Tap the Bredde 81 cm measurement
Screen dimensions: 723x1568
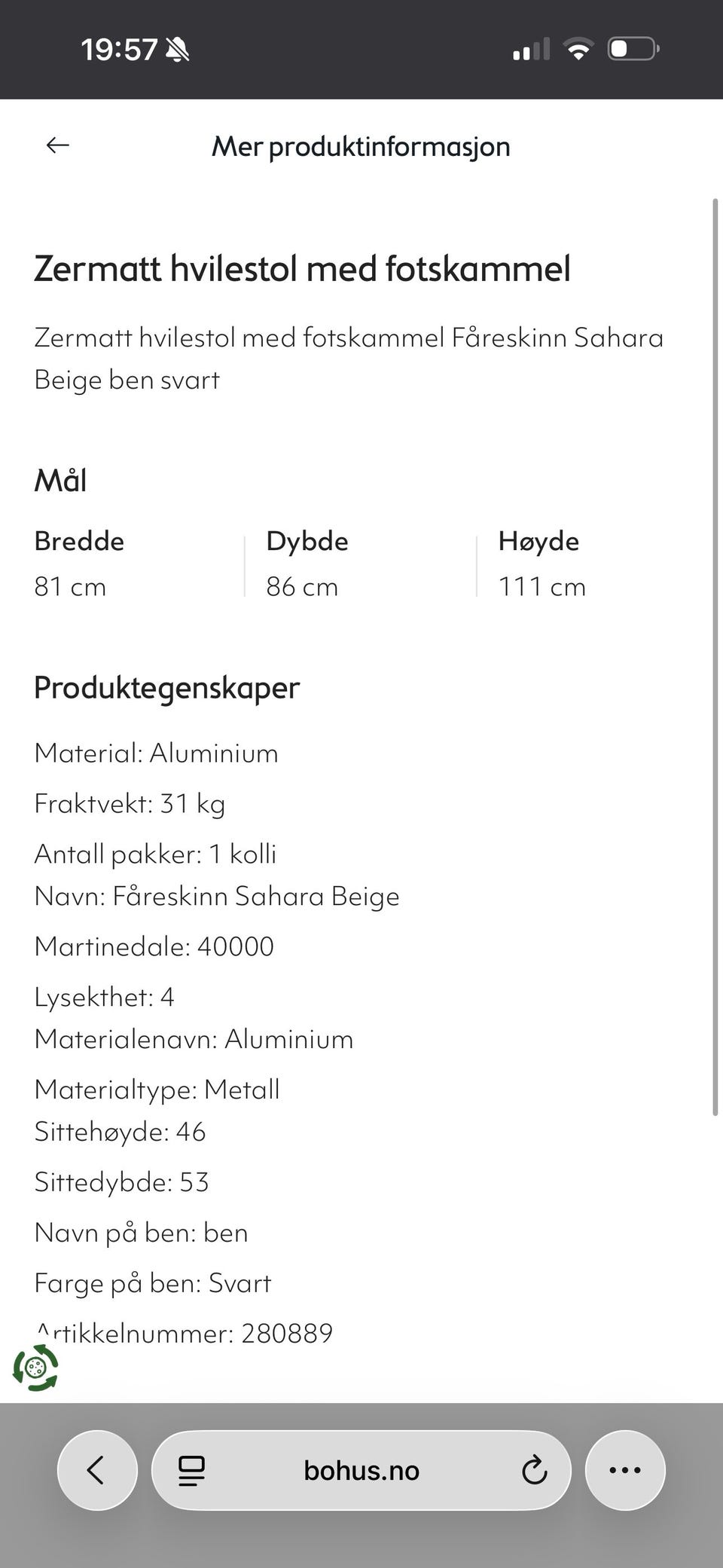[x=79, y=564]
